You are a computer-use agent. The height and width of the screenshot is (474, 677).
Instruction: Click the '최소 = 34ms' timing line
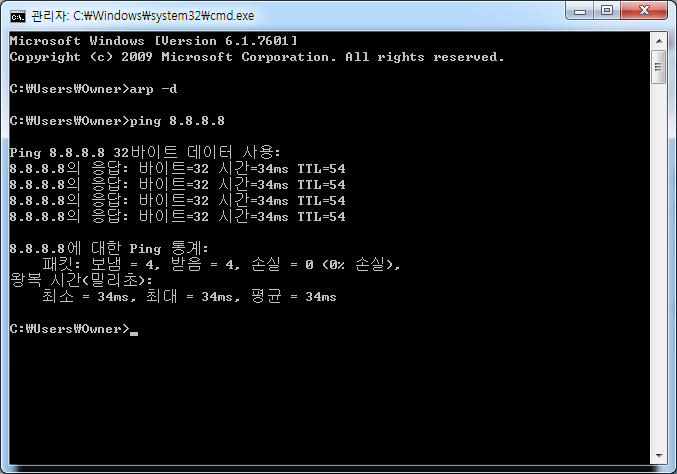pos(189,296)
